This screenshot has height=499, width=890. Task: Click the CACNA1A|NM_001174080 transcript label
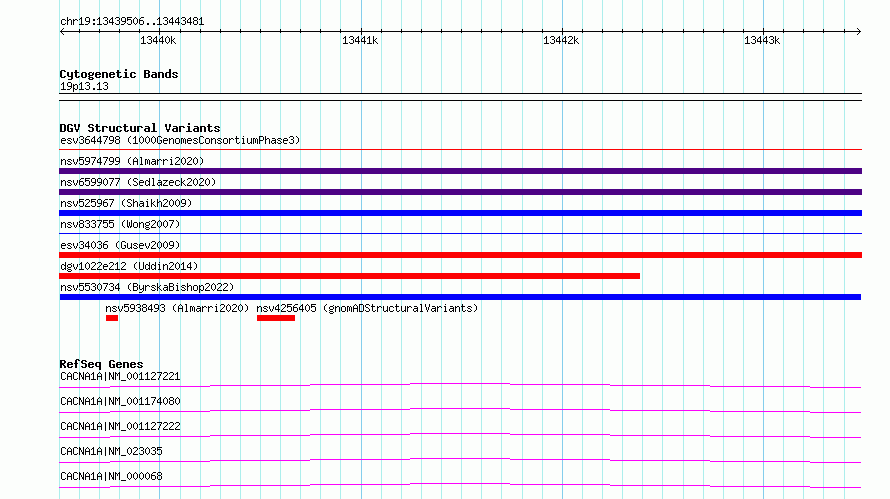click(x=120, y=401)
